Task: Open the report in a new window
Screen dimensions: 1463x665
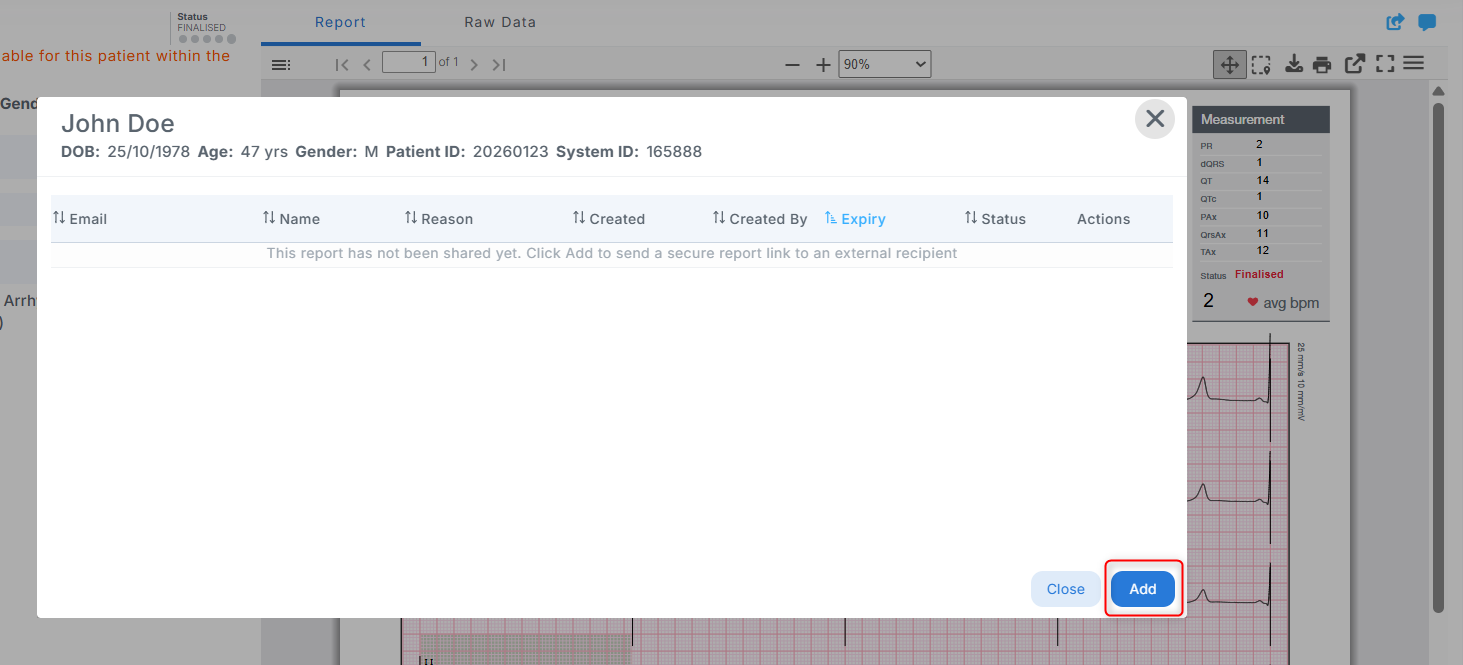Action: [1354, 63]
